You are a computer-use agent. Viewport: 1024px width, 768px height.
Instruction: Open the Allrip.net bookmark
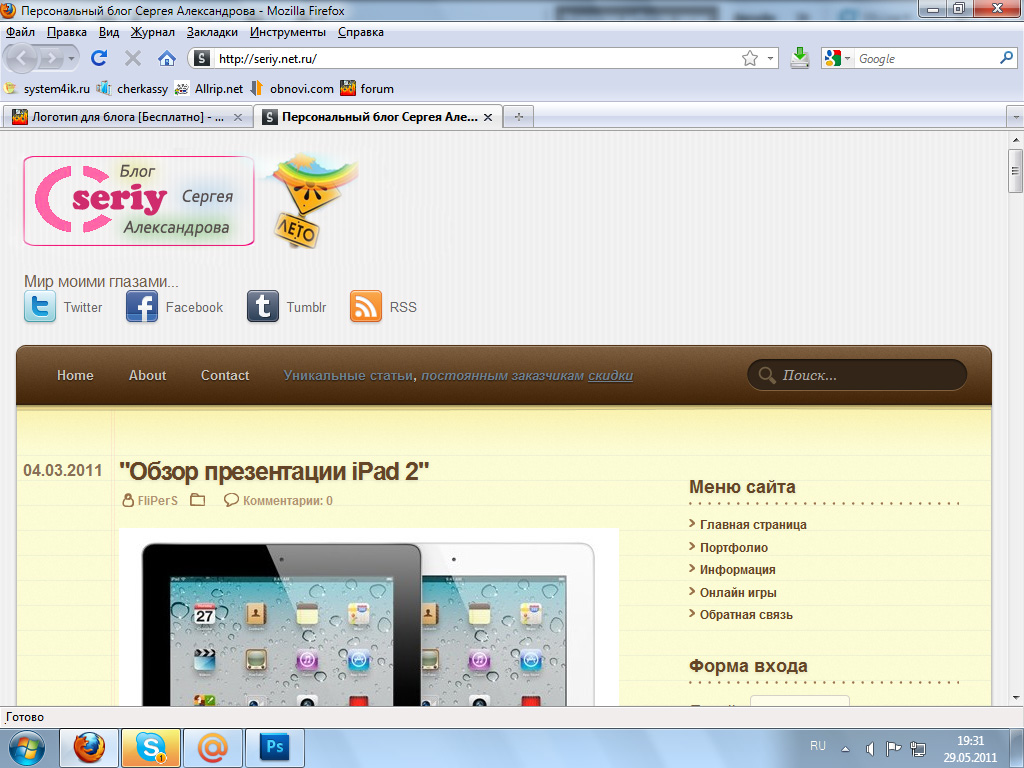tap(209, 89)
